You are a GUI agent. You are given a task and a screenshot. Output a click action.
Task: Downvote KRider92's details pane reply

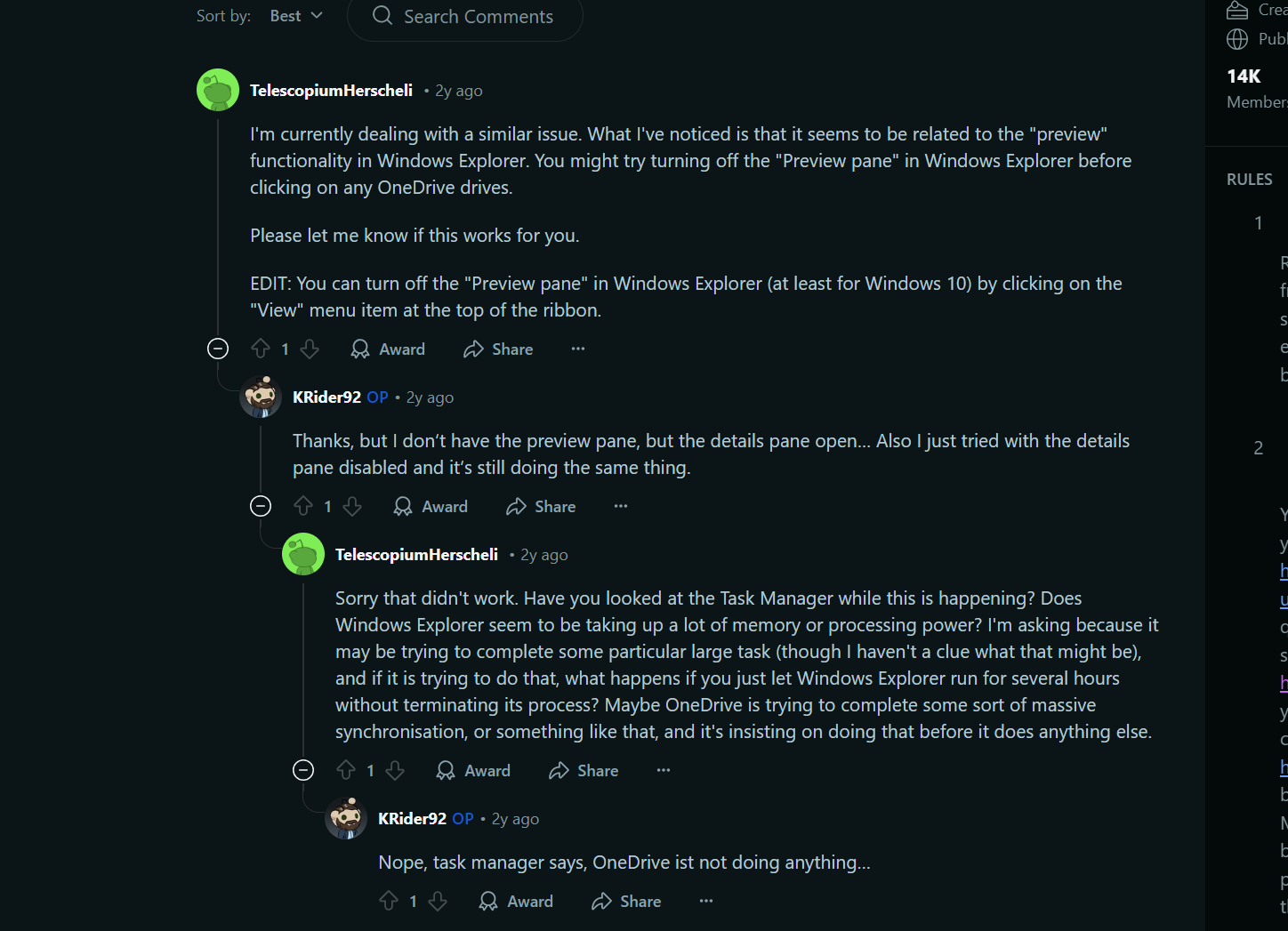pyautogui.click(x=352, y=506)
